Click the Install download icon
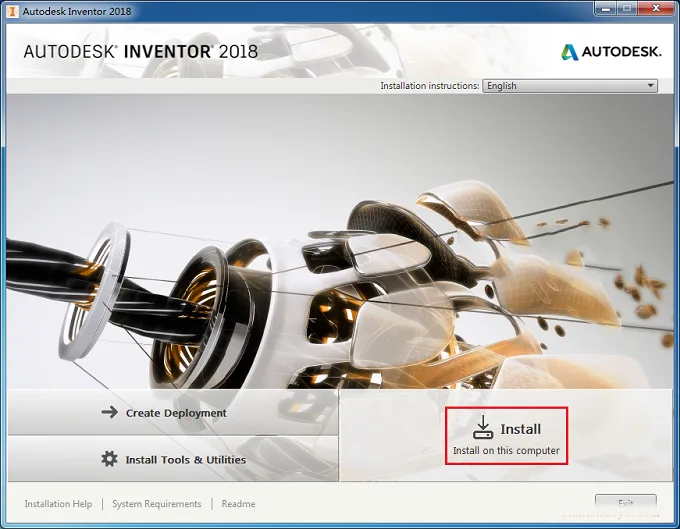This screenshot has height=529, width=680. coord(483,427)
